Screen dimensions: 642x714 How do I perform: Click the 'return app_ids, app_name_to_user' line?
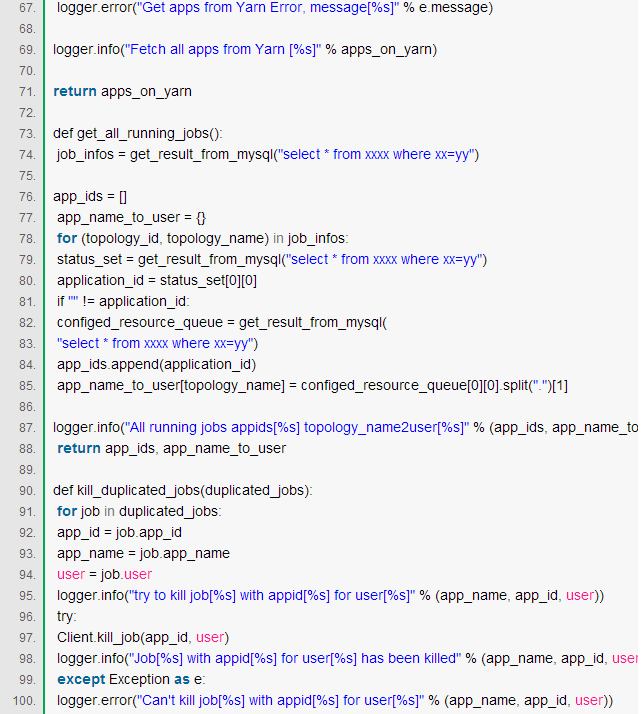[172, 449]
